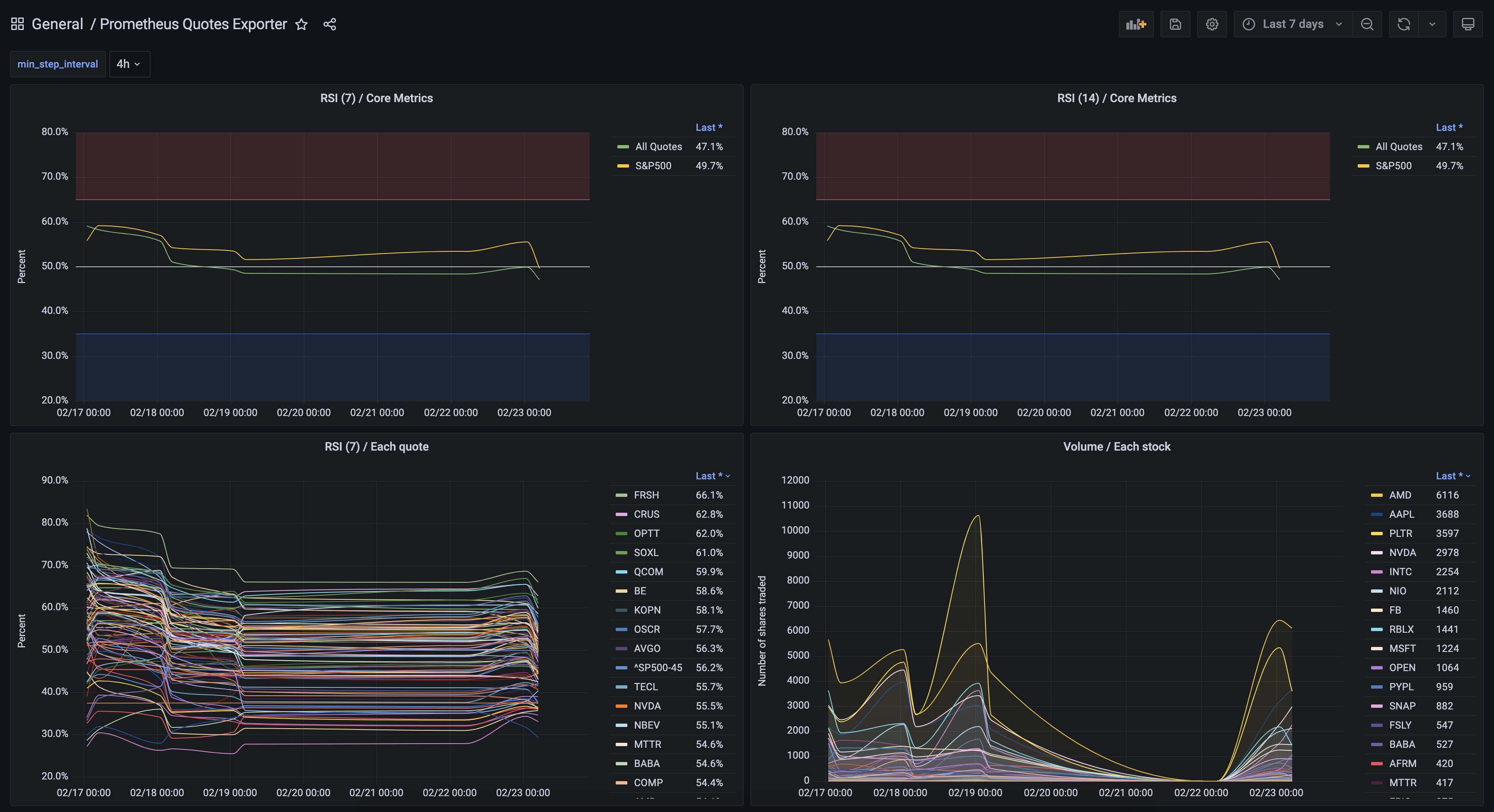Select OSCR in the Each quote legend
This screenshot has width=1494, height=812.
[647, 629]
